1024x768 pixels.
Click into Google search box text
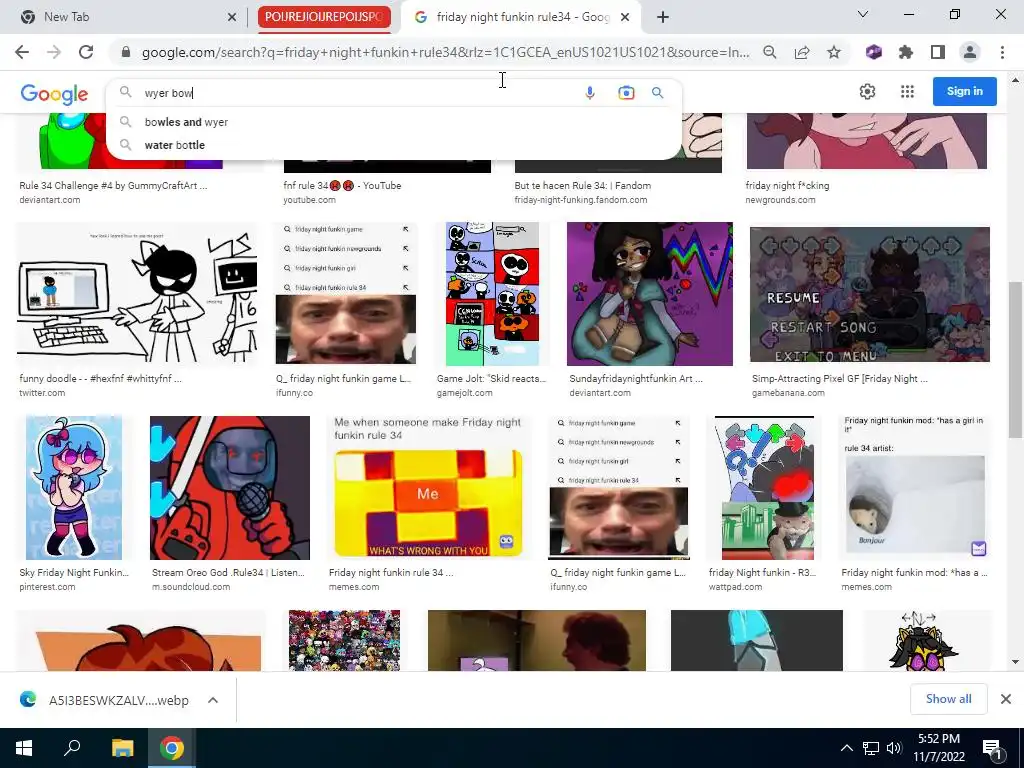pyautogui.click(x=359, y=93)
